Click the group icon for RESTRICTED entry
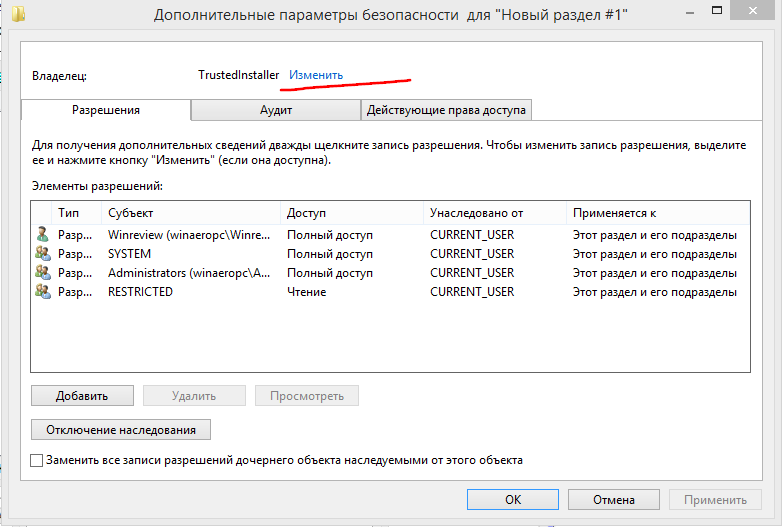Screen dimensions: 782x527 (x=43, y=291)
